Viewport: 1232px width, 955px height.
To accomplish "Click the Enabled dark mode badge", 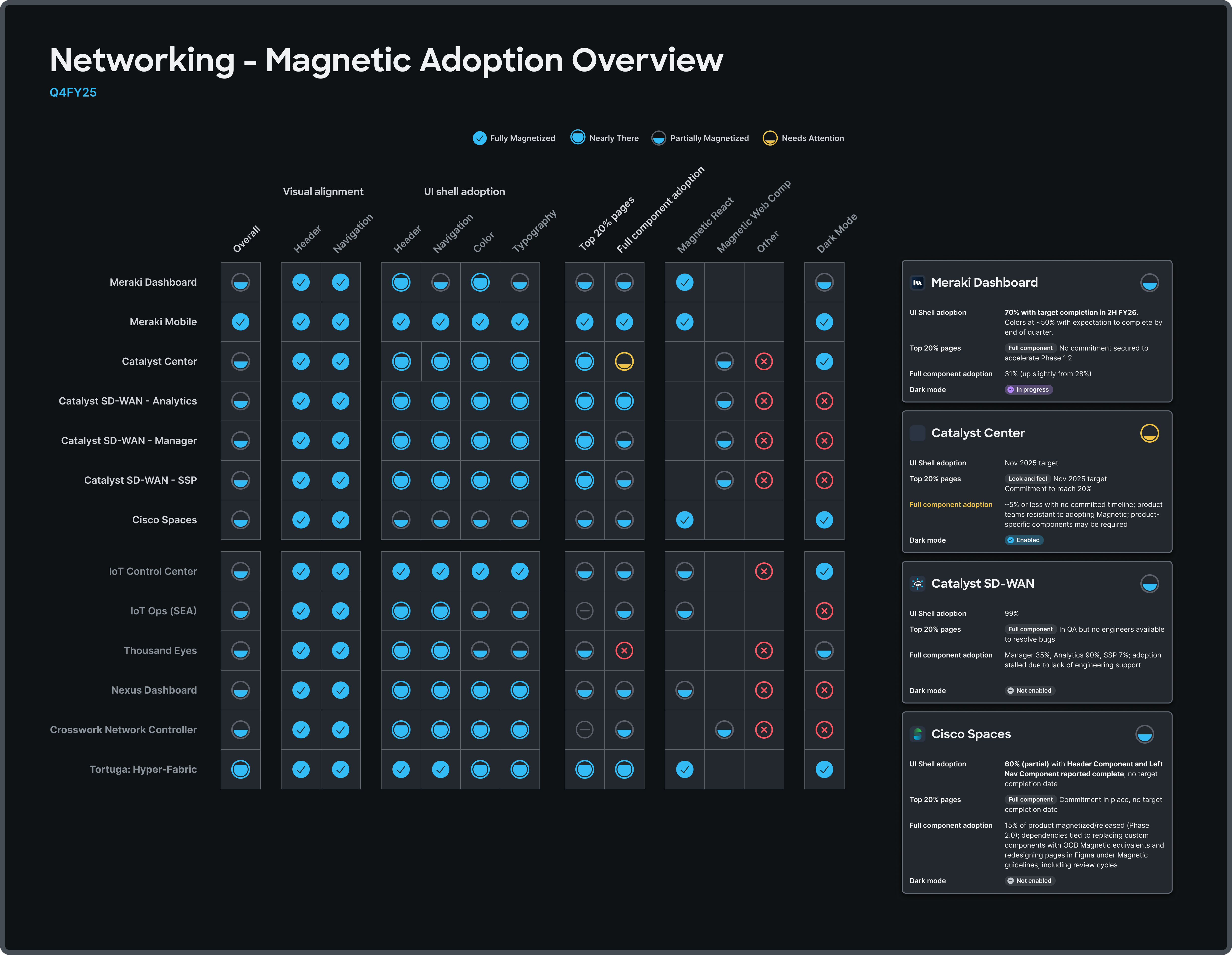I will (x=1024, y=540).
